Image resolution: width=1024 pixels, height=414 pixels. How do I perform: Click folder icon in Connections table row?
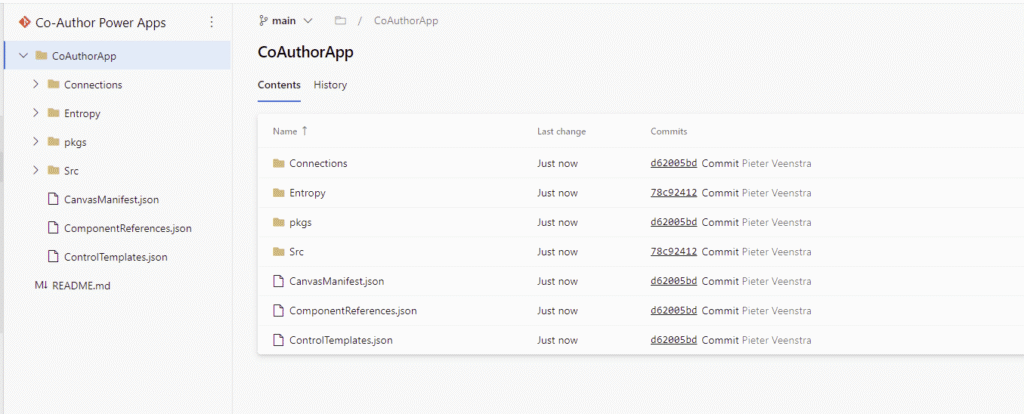point(279,163)
